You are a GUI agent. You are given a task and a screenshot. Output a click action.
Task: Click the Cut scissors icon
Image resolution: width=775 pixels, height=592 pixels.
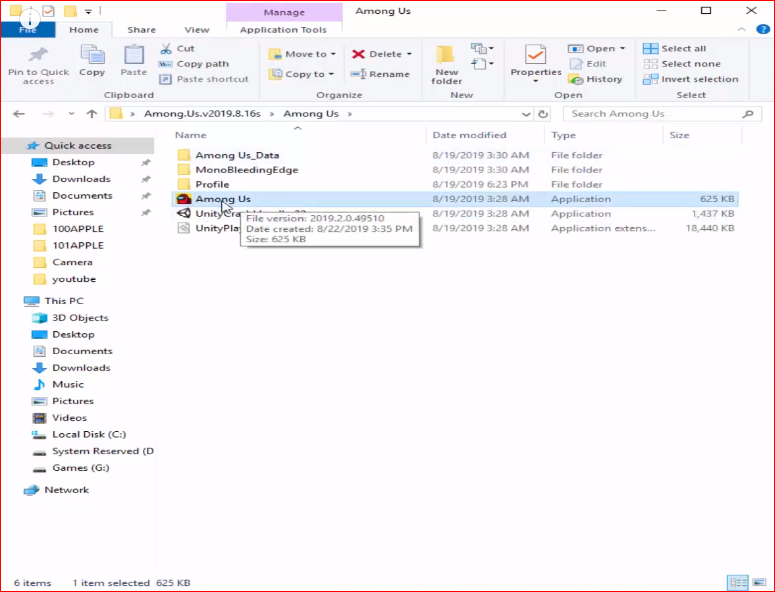166,48
